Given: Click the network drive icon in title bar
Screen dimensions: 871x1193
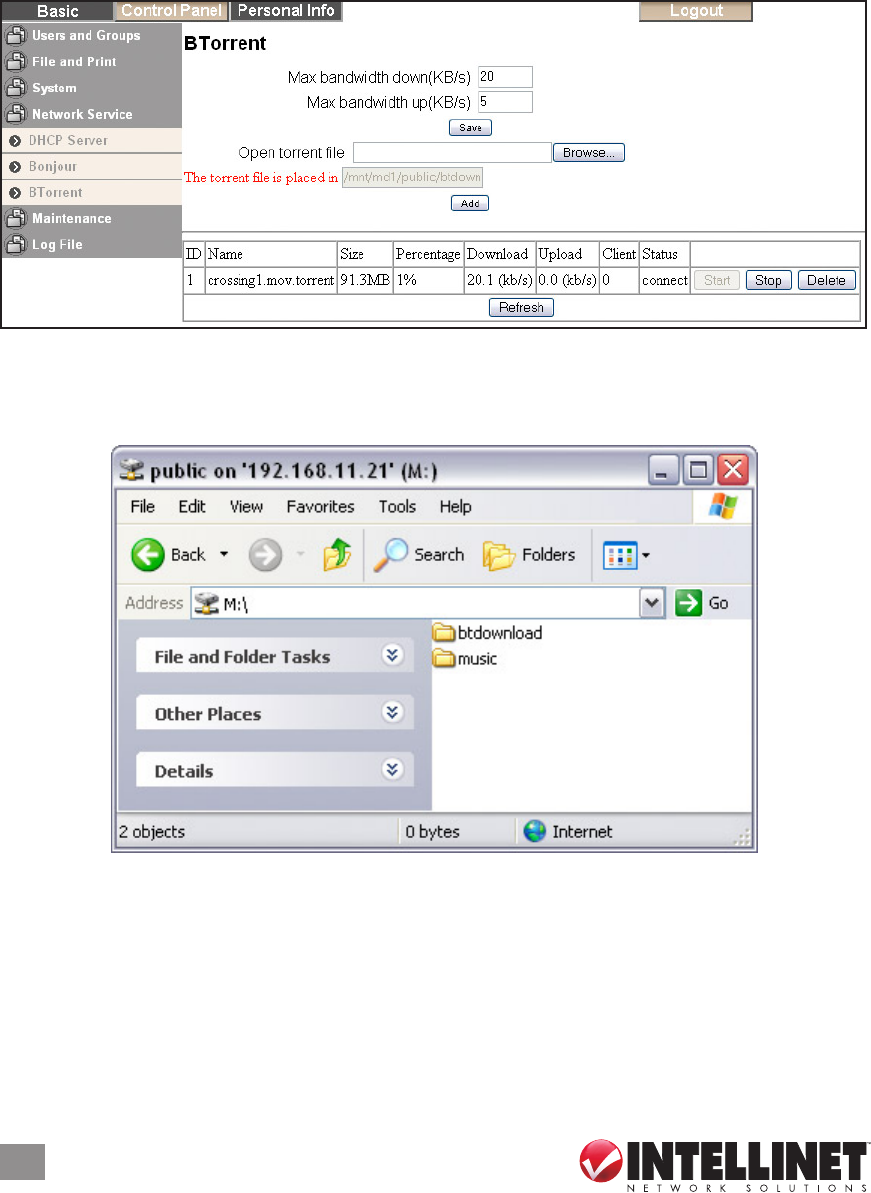Looking at the screenshot, I should [132, 470].
